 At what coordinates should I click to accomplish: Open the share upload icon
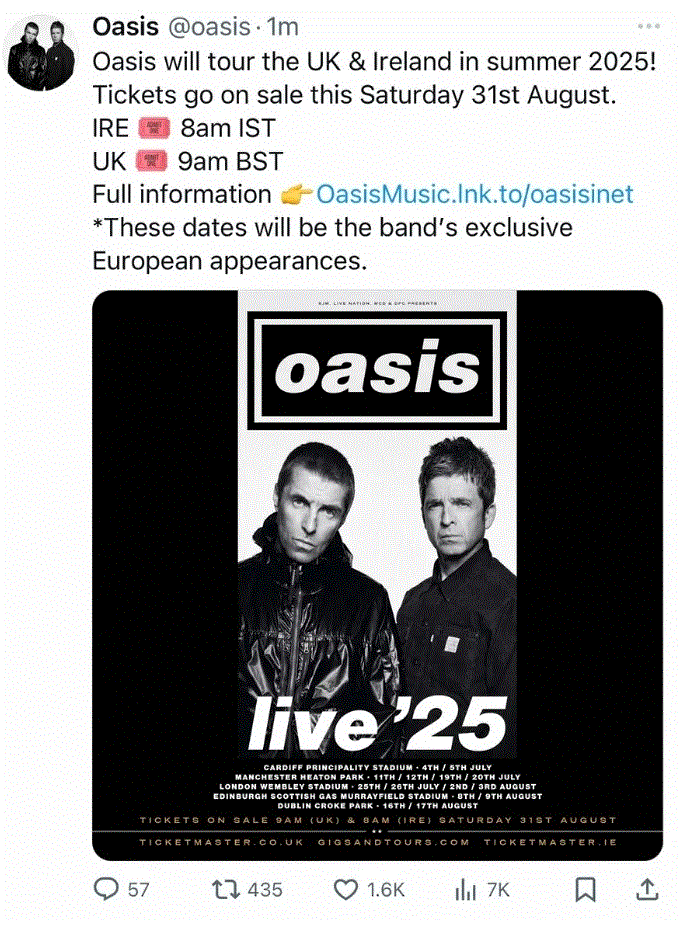(647, 889)
